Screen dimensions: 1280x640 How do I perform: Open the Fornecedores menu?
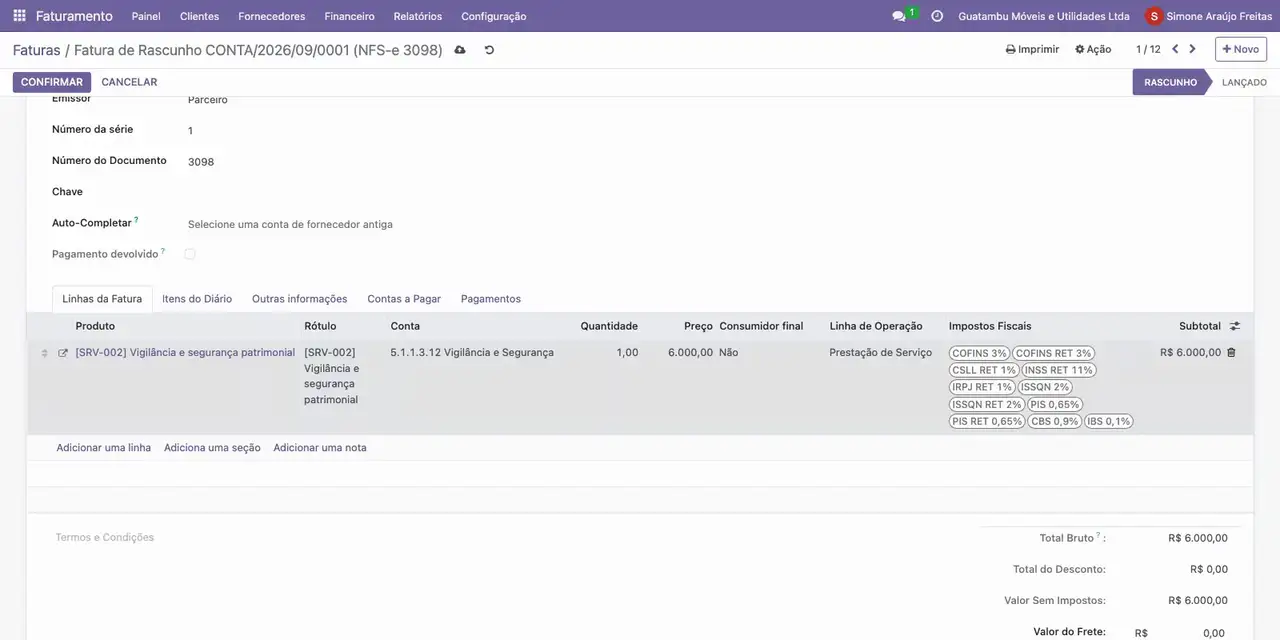click(272, 16)
